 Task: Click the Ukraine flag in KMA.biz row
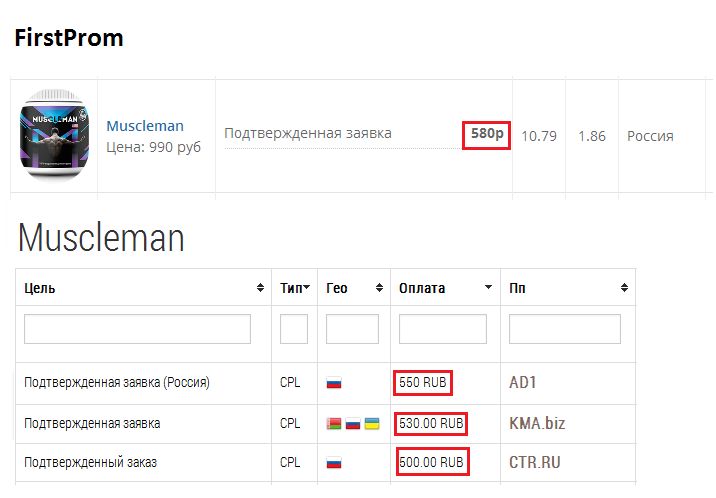pyautogui.click(x=372, y=424)
